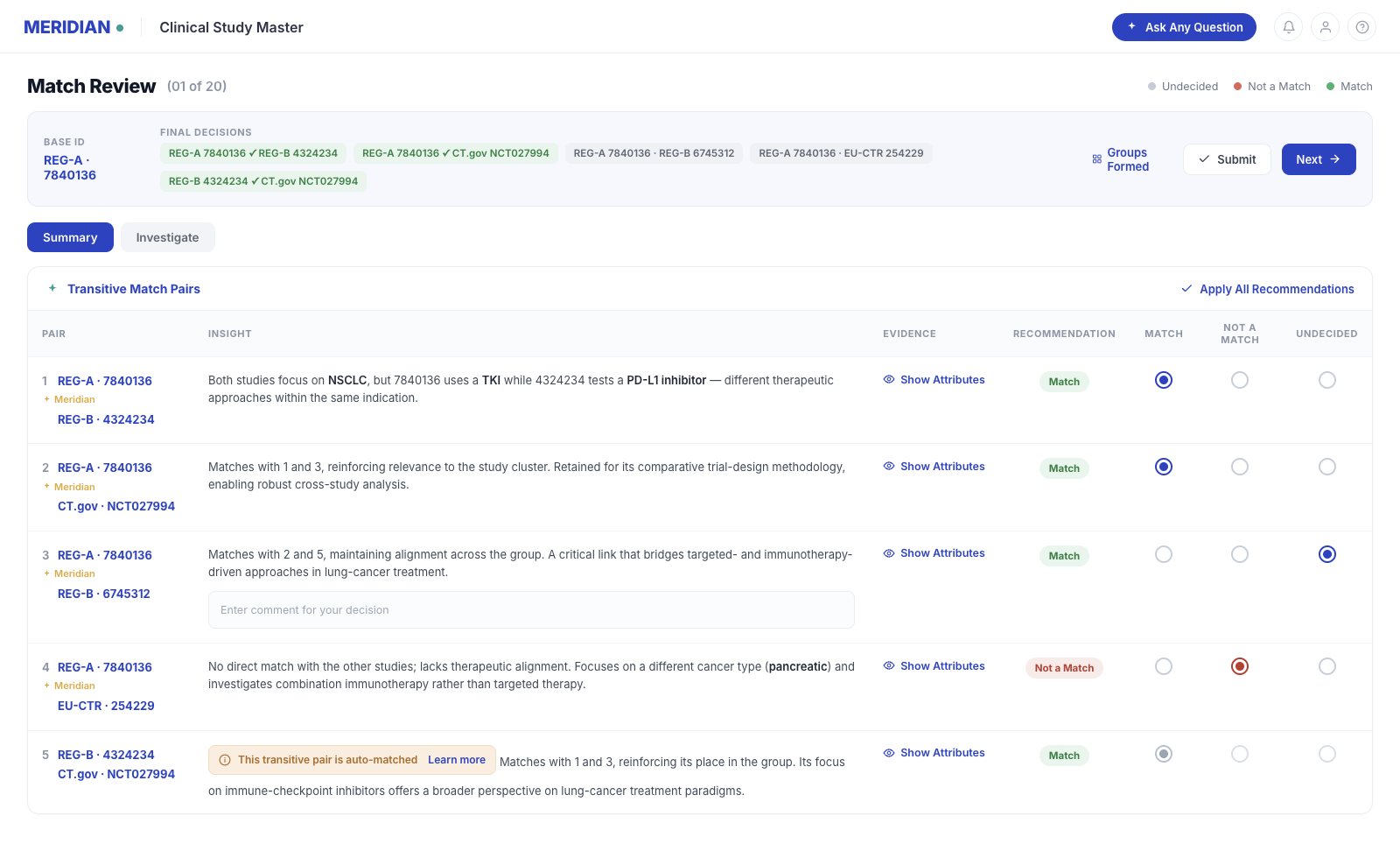Image resolution: width=1400 pixels, height=844 pixels.
Task: Click the info icon in auto-matched banner
Action: tap(225, 760)
